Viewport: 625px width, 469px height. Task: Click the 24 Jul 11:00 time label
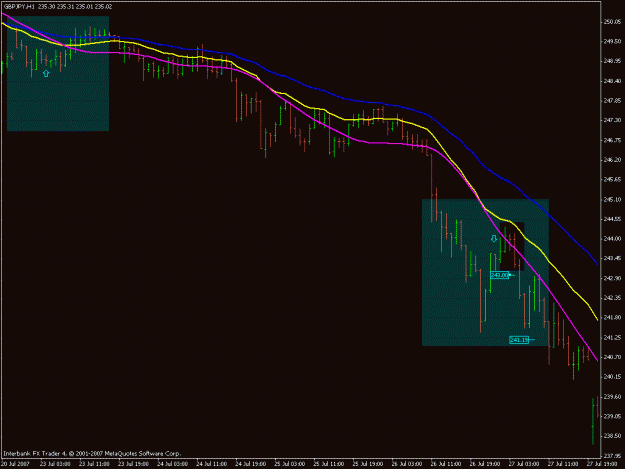(x=211, y=464)
